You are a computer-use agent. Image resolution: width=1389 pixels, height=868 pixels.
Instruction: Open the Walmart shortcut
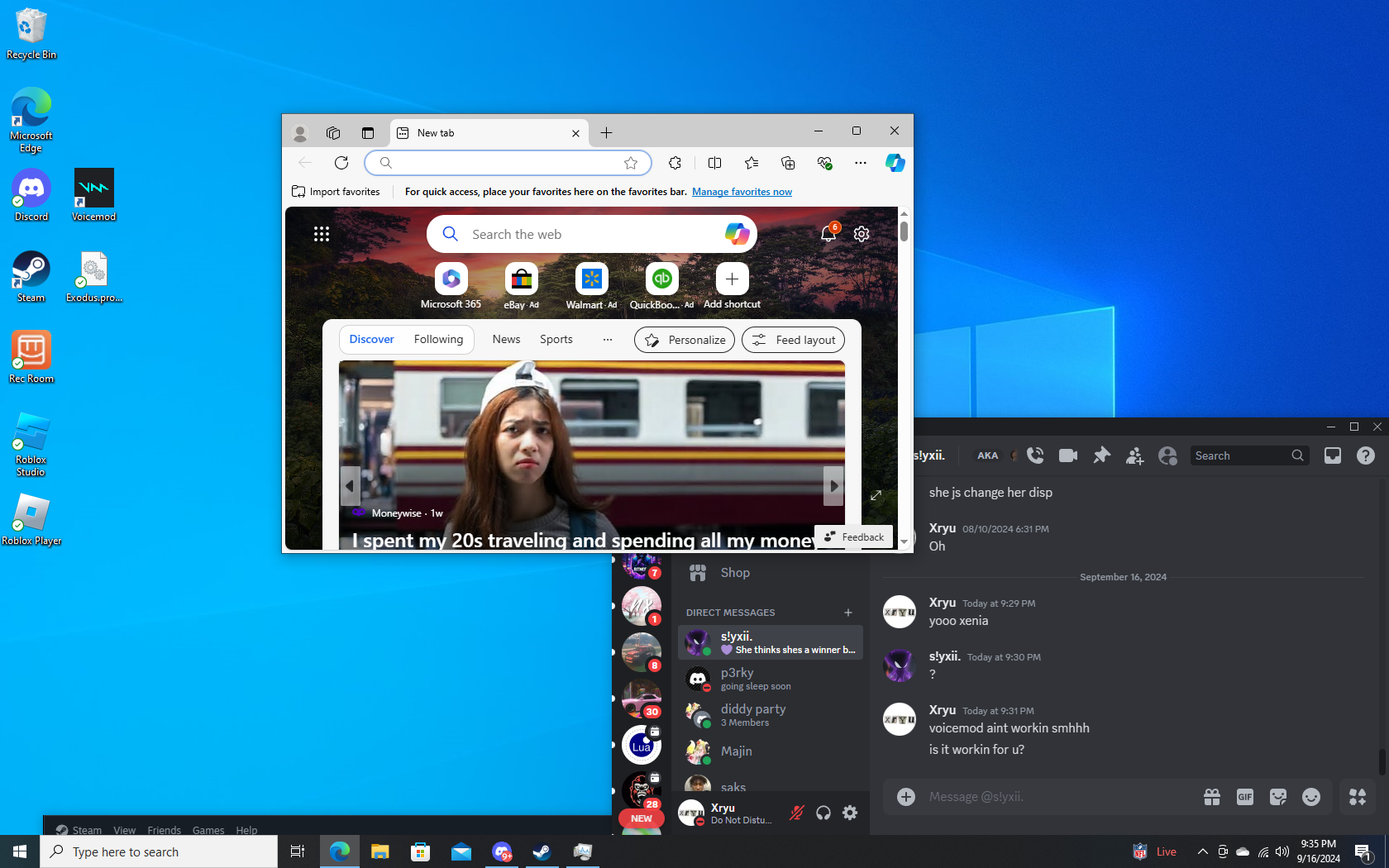coord(591,286)
